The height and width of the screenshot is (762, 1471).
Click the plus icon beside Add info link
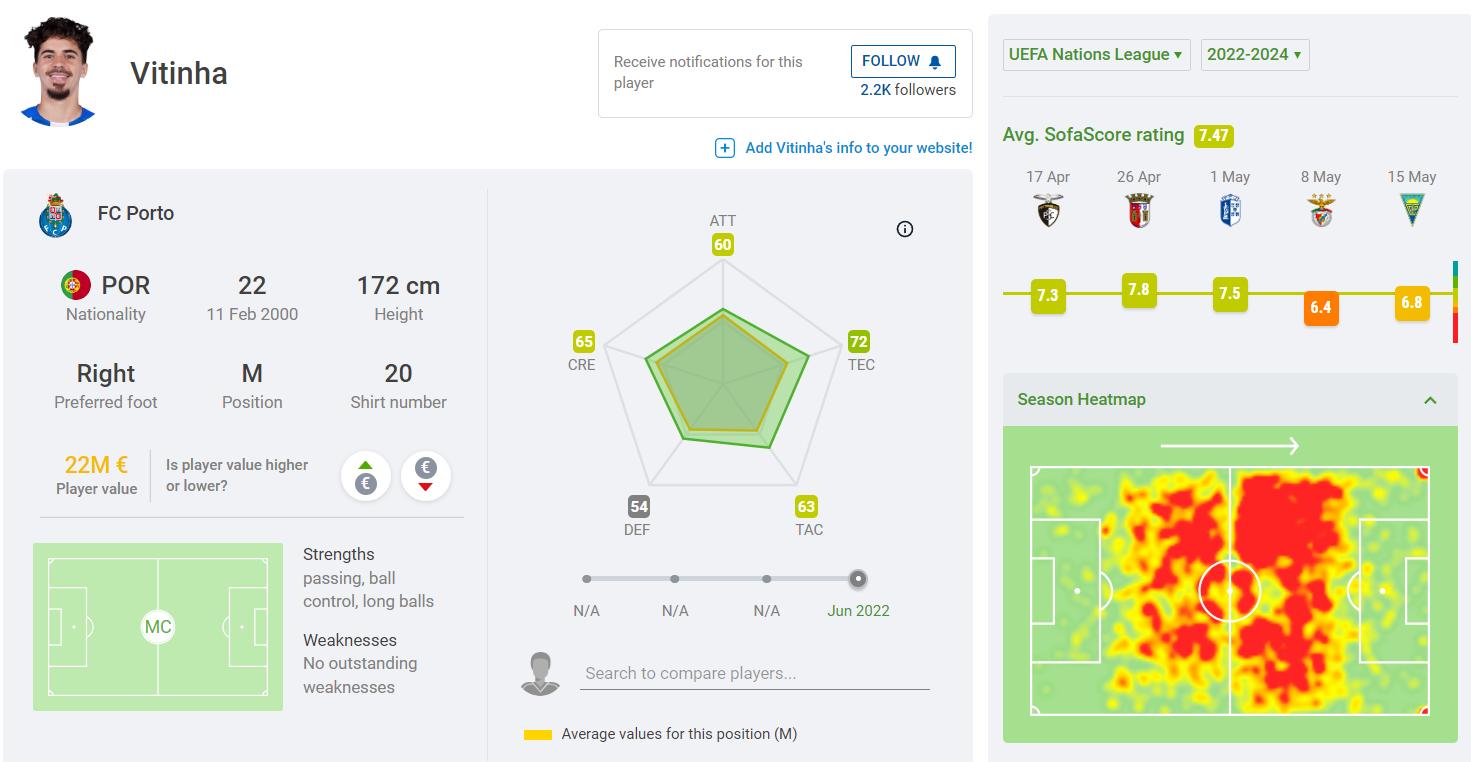pos(725,148)
